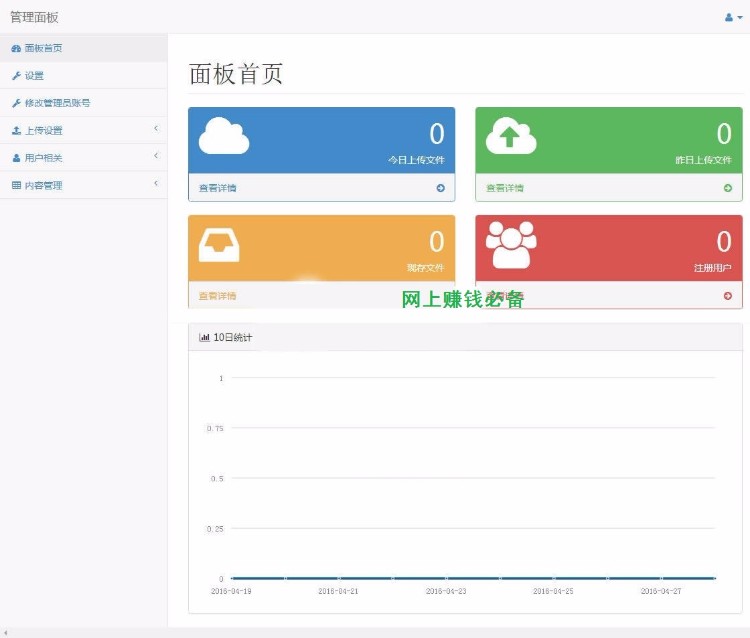Select the 上传设置 sidebar menu
Image resolution: width=750 pixels, height=638 pixels.
(x=84, y=130)
